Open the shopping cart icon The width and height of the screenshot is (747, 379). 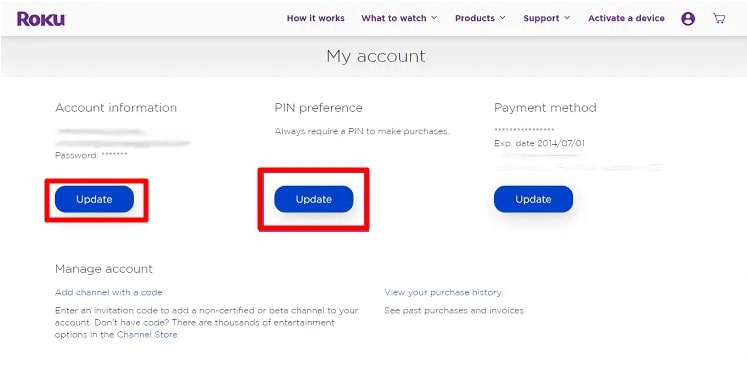(719, 18)
